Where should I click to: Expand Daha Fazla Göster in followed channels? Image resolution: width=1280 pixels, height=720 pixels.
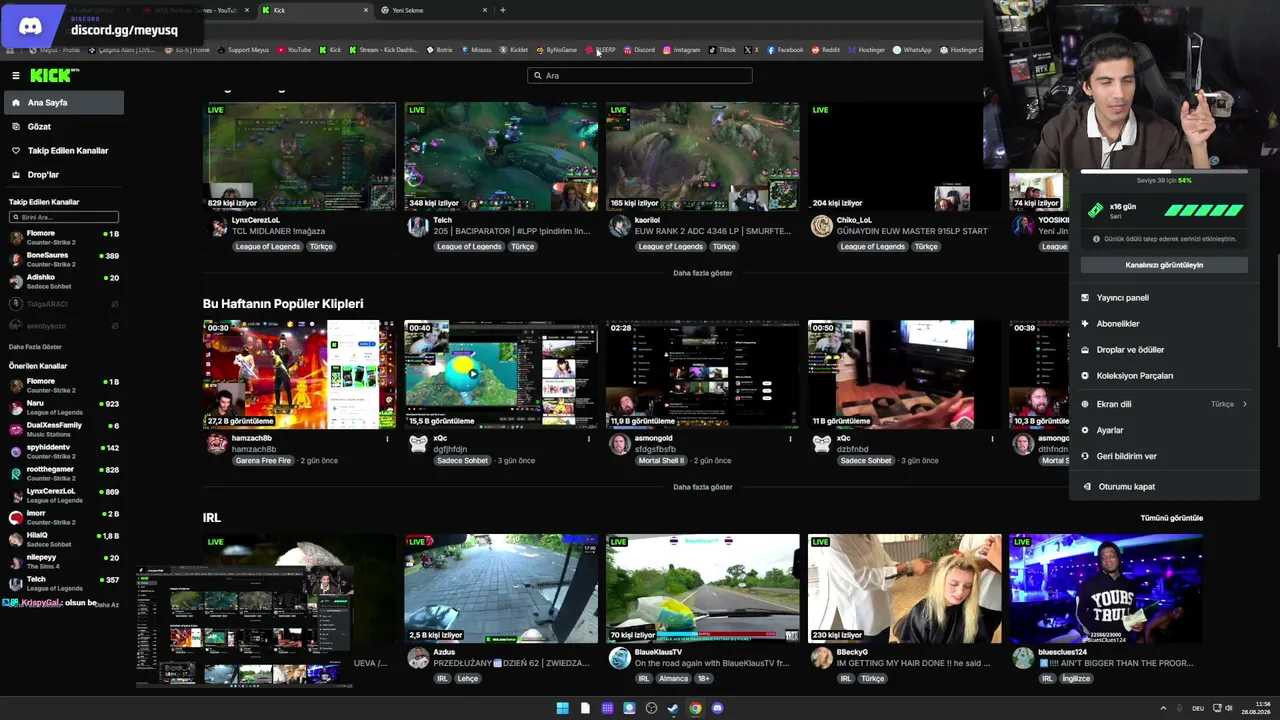click(36, 347)
